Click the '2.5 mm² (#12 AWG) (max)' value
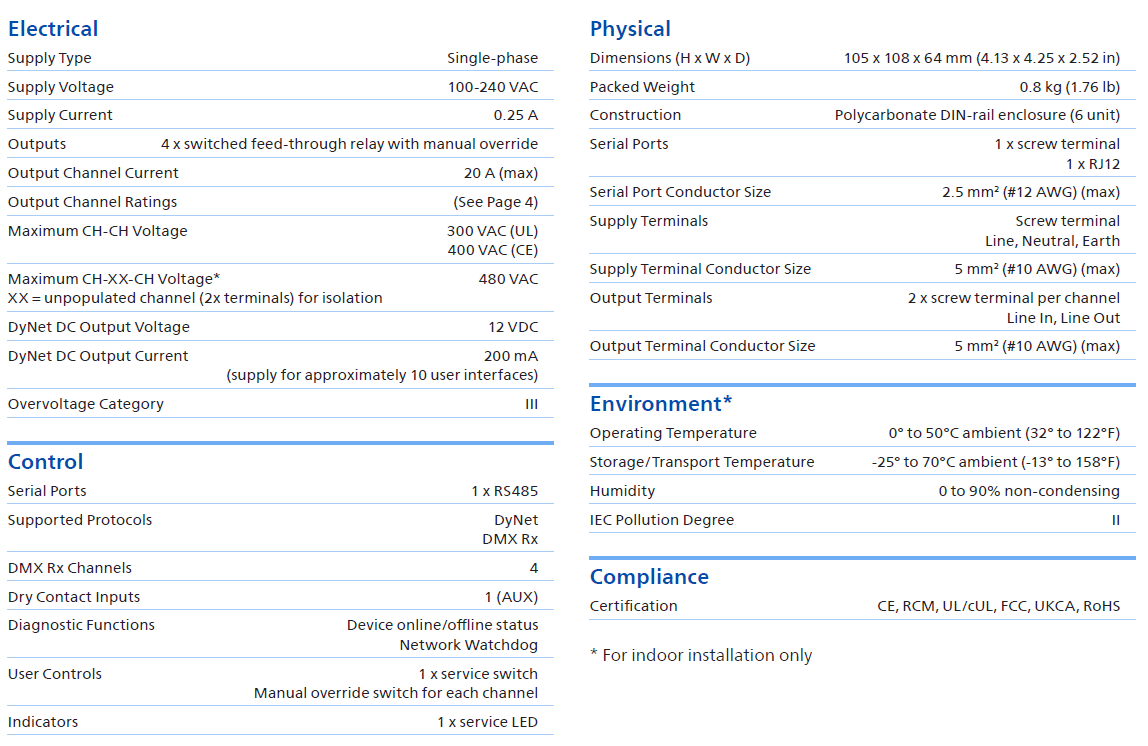The width and height of the screenshot is (1148, 746). 1031,192
